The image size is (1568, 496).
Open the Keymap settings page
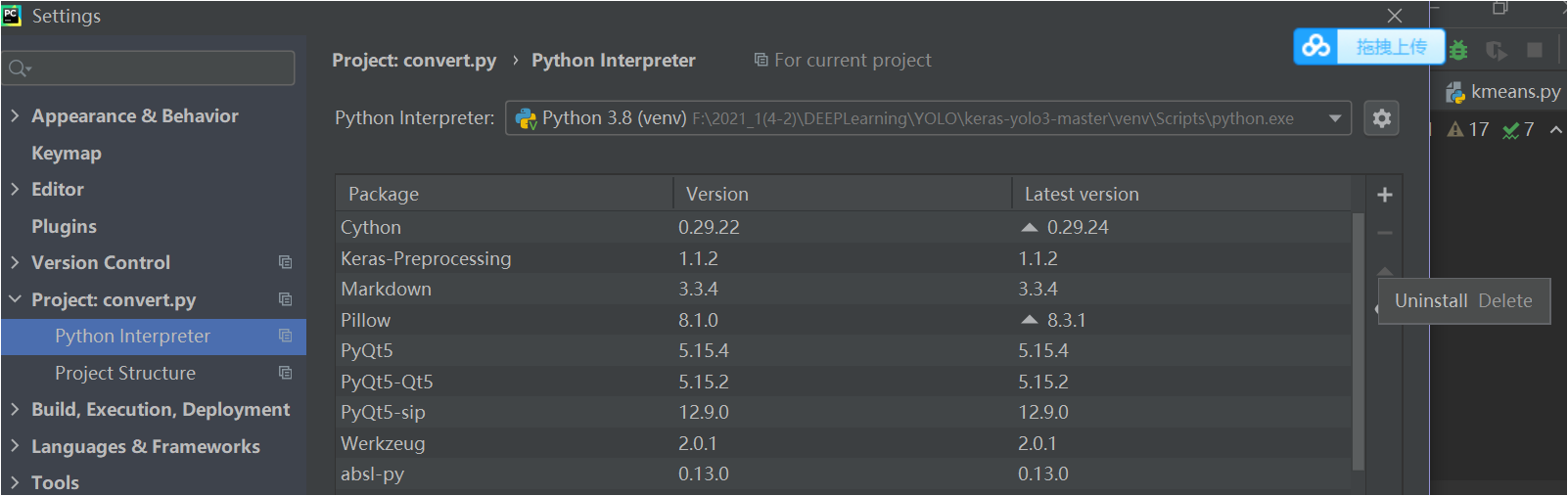(67, 153)
